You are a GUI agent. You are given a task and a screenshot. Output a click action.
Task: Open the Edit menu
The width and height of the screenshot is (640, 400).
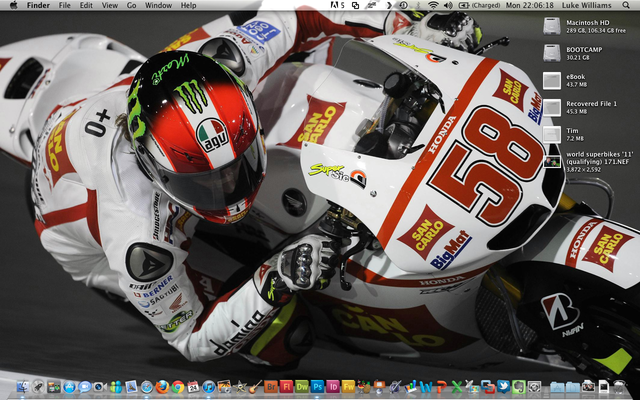86,5
